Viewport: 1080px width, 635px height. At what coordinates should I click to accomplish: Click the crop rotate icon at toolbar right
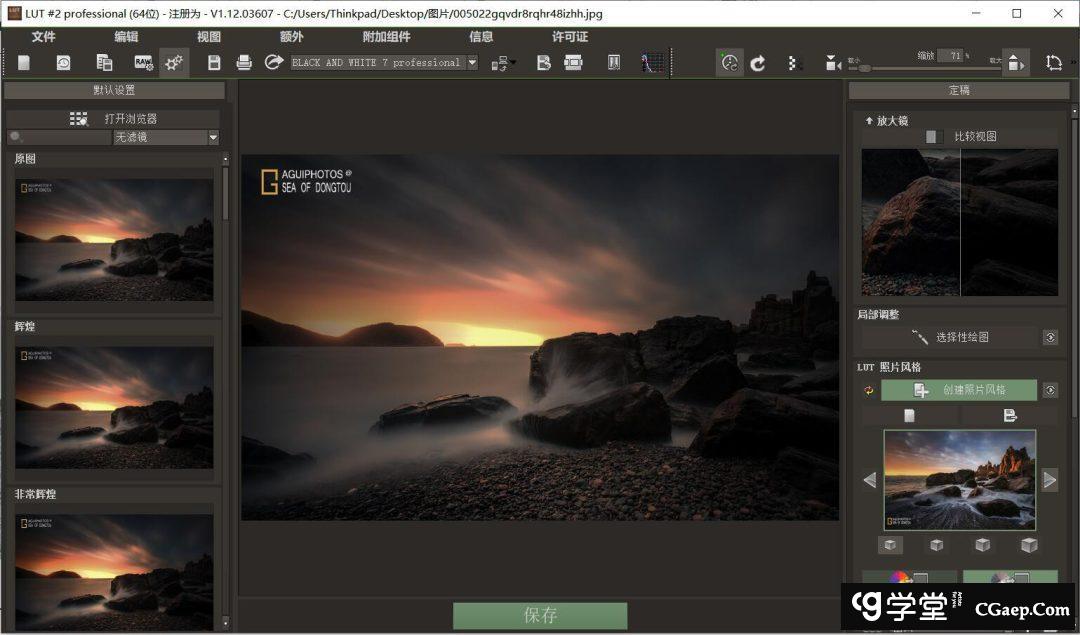[1054, 63]
